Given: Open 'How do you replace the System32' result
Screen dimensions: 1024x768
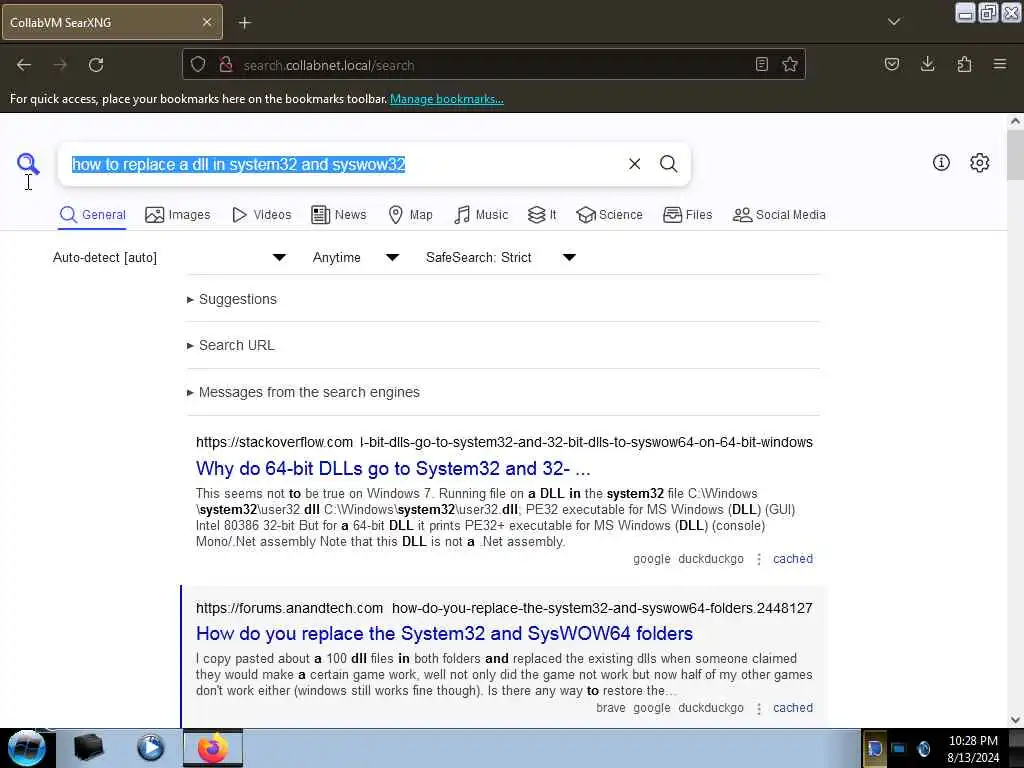Looking at the screenshot, I should 444,633.
